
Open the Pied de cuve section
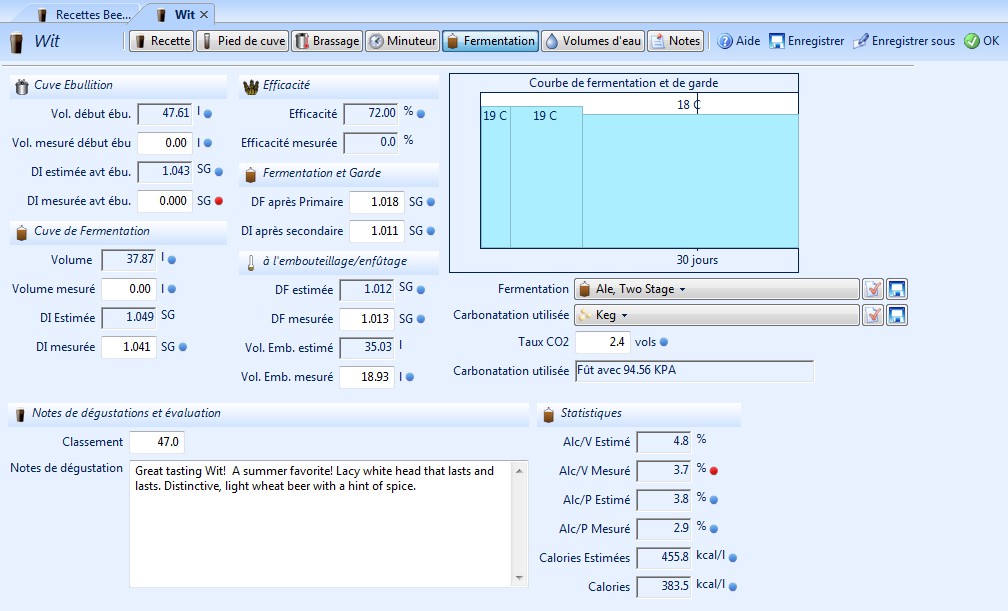point(243,41)
